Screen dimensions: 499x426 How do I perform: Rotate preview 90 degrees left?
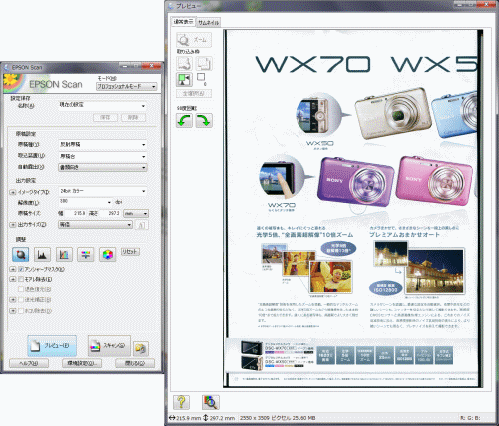(184, 121)
